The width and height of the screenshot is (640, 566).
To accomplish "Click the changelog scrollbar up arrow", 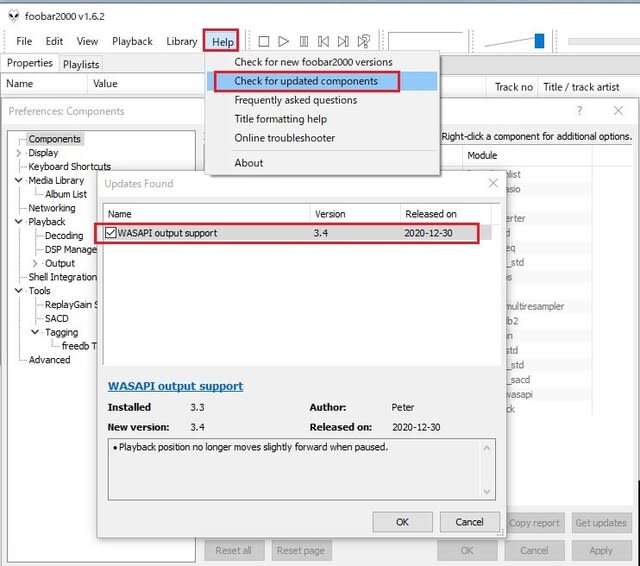I will [487, 448].
